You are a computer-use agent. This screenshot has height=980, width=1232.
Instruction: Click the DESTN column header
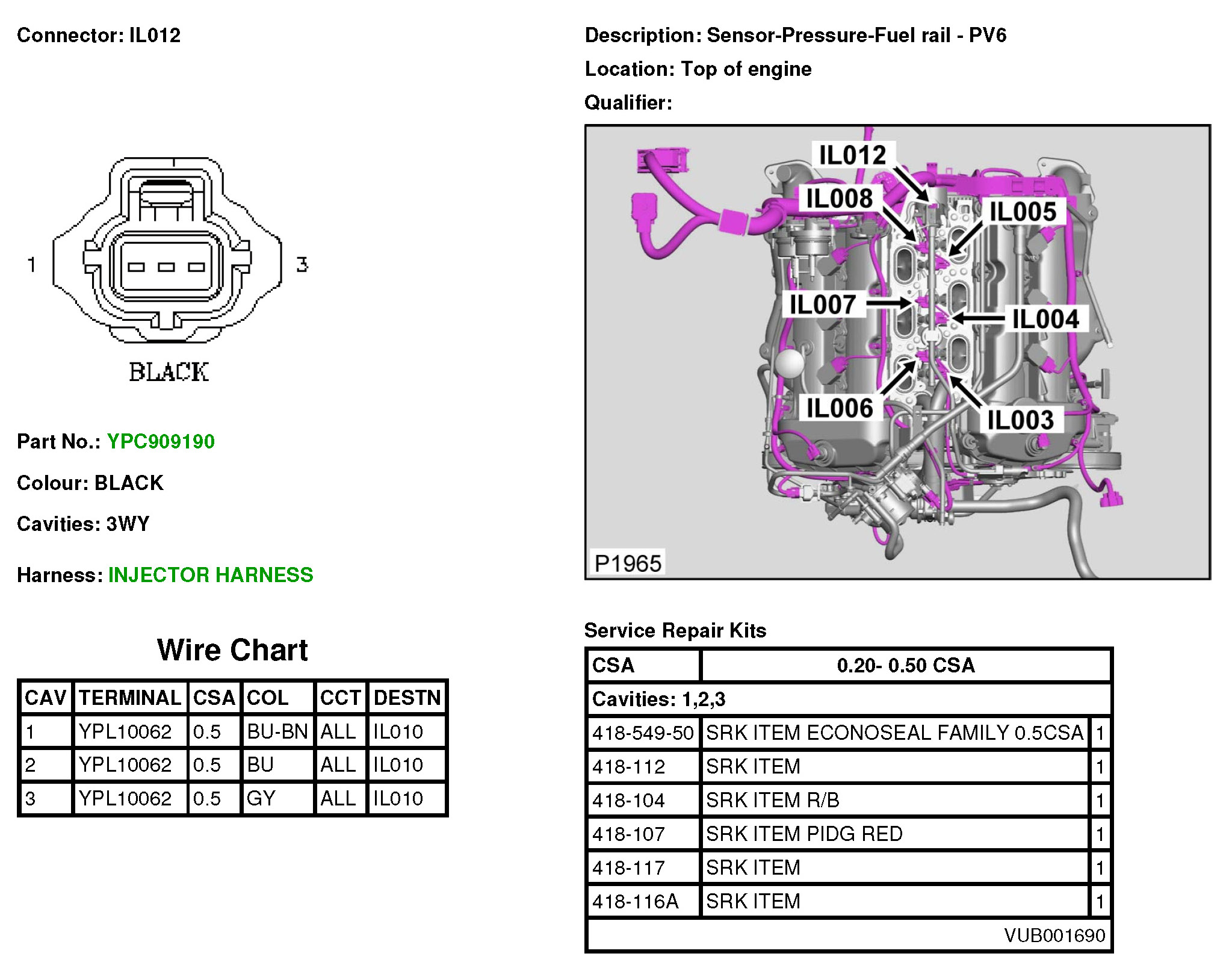point(407,698)
